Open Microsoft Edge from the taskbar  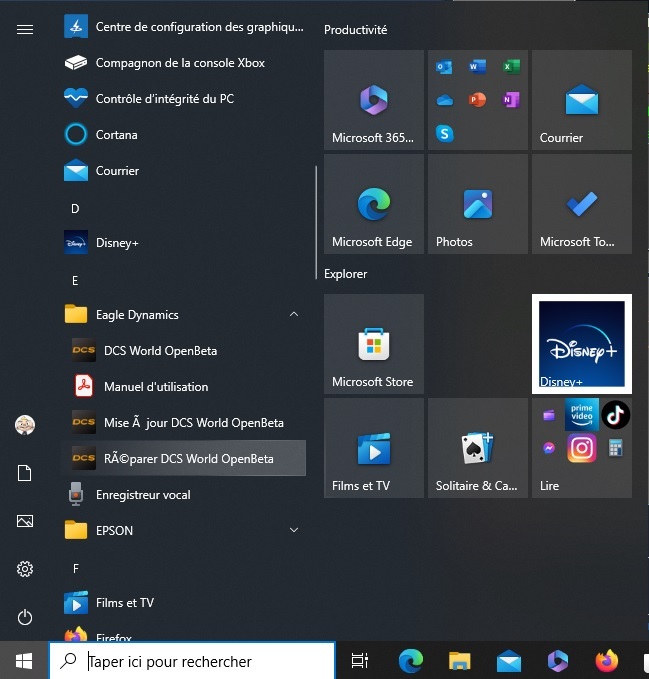pyautogui.click(x=410, y=661)
